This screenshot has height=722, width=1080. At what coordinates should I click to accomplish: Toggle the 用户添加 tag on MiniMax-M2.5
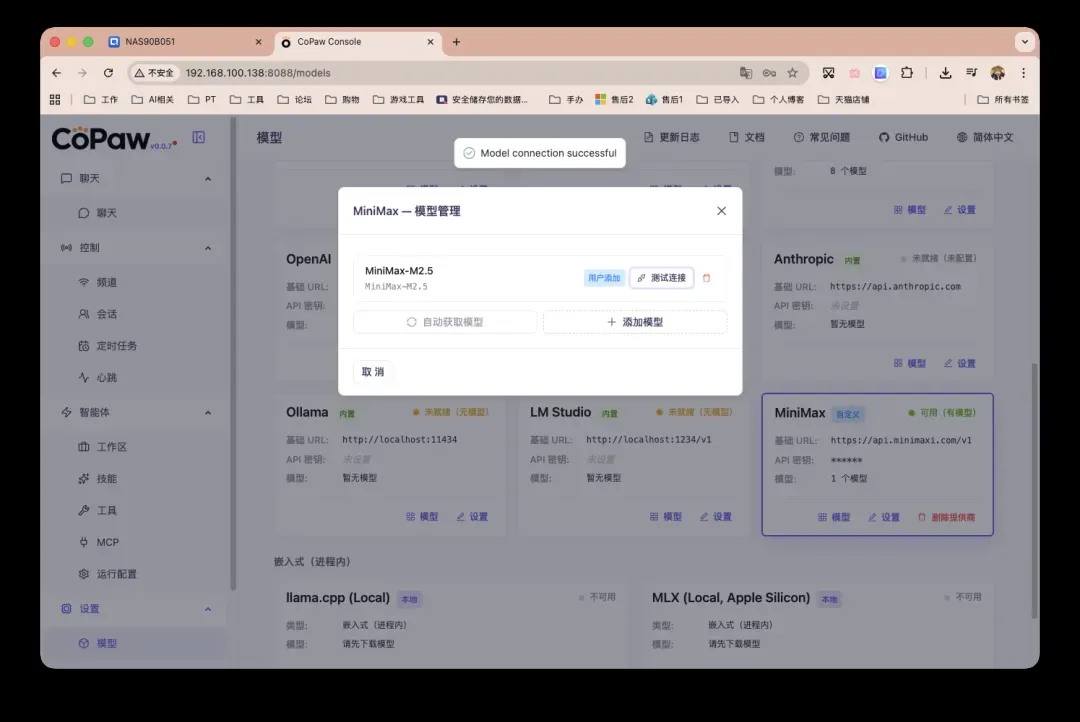(604, 277)
